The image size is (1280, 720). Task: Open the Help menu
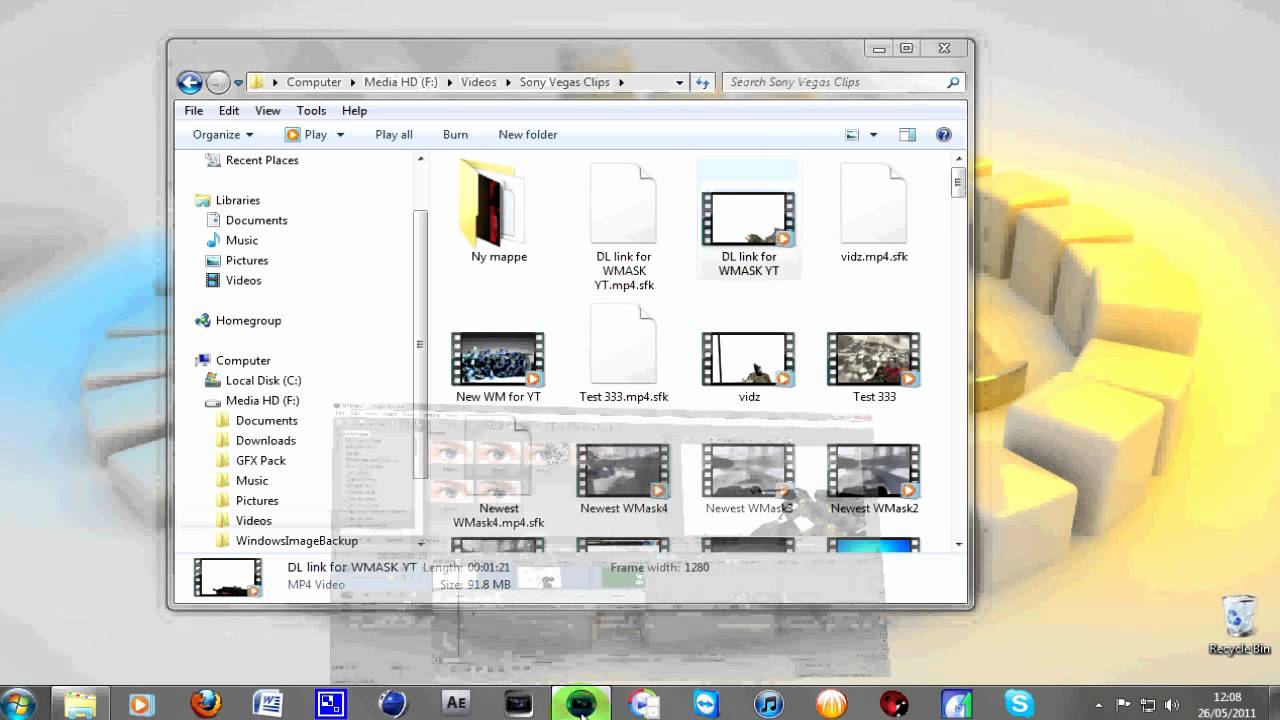pos(354,110)
